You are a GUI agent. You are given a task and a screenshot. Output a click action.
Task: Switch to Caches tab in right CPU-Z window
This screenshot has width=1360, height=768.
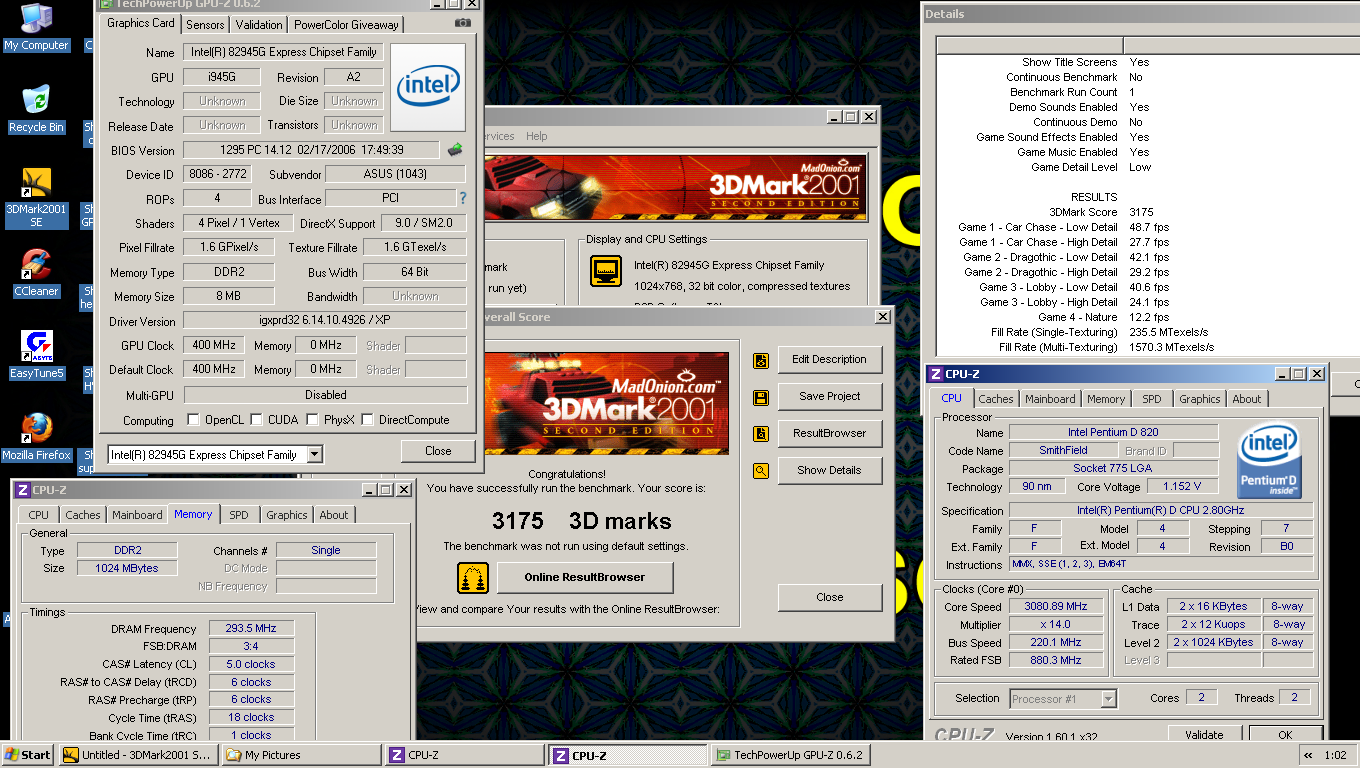(995, 398)
